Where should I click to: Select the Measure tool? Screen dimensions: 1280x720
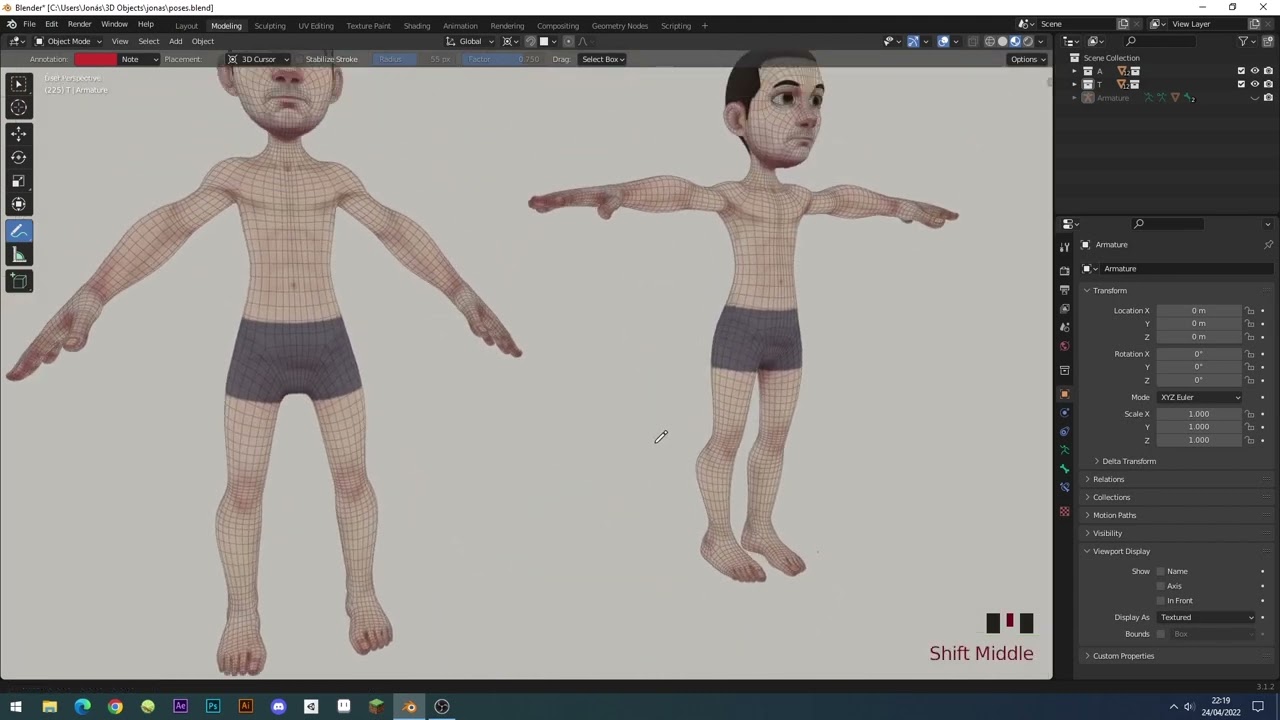point(18,255)
